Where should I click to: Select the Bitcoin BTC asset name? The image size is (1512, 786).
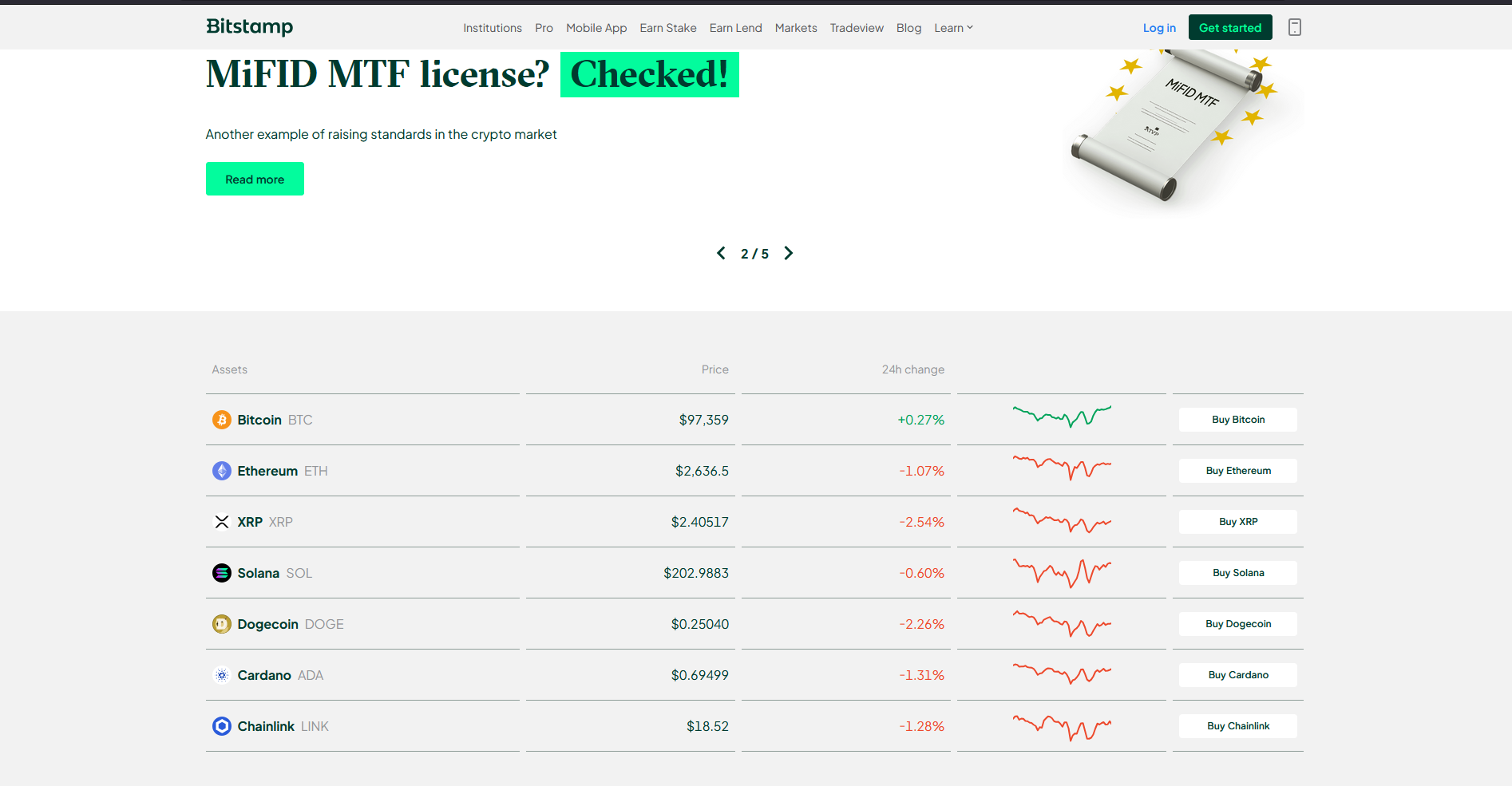tap(275, 420)
